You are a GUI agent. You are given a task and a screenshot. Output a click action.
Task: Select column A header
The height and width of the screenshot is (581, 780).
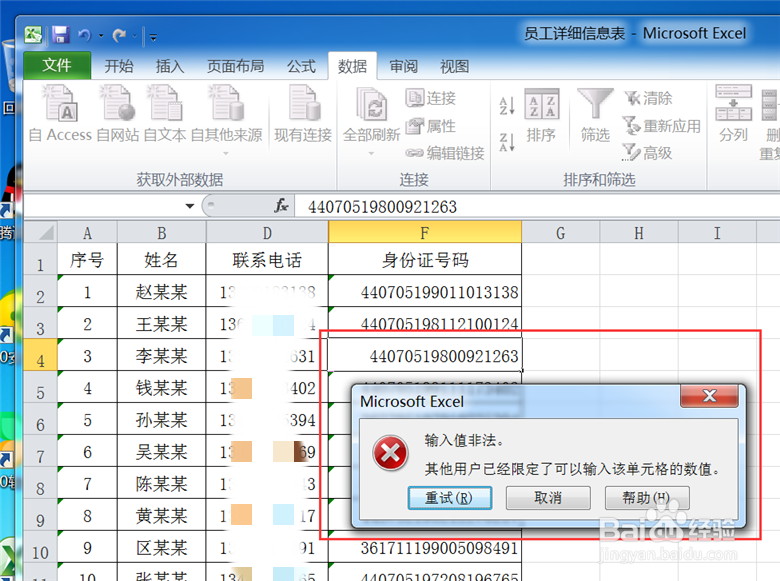click(x=87, y=233)
